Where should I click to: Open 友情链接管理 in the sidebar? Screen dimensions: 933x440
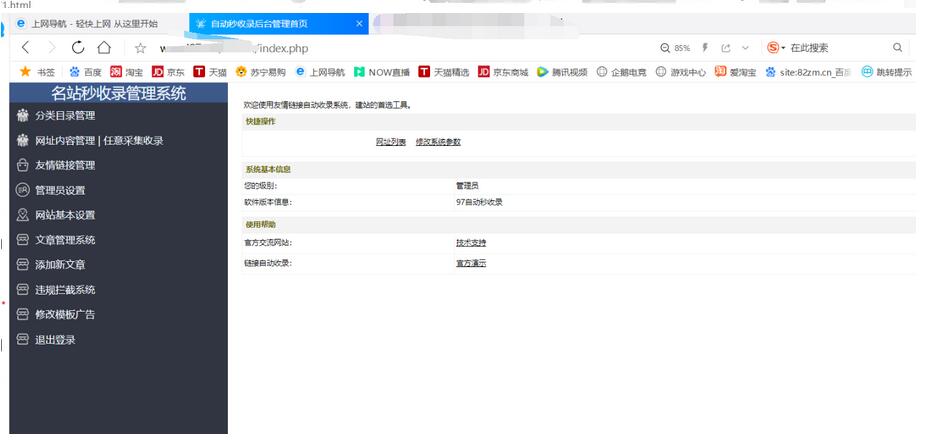[65, 165]
